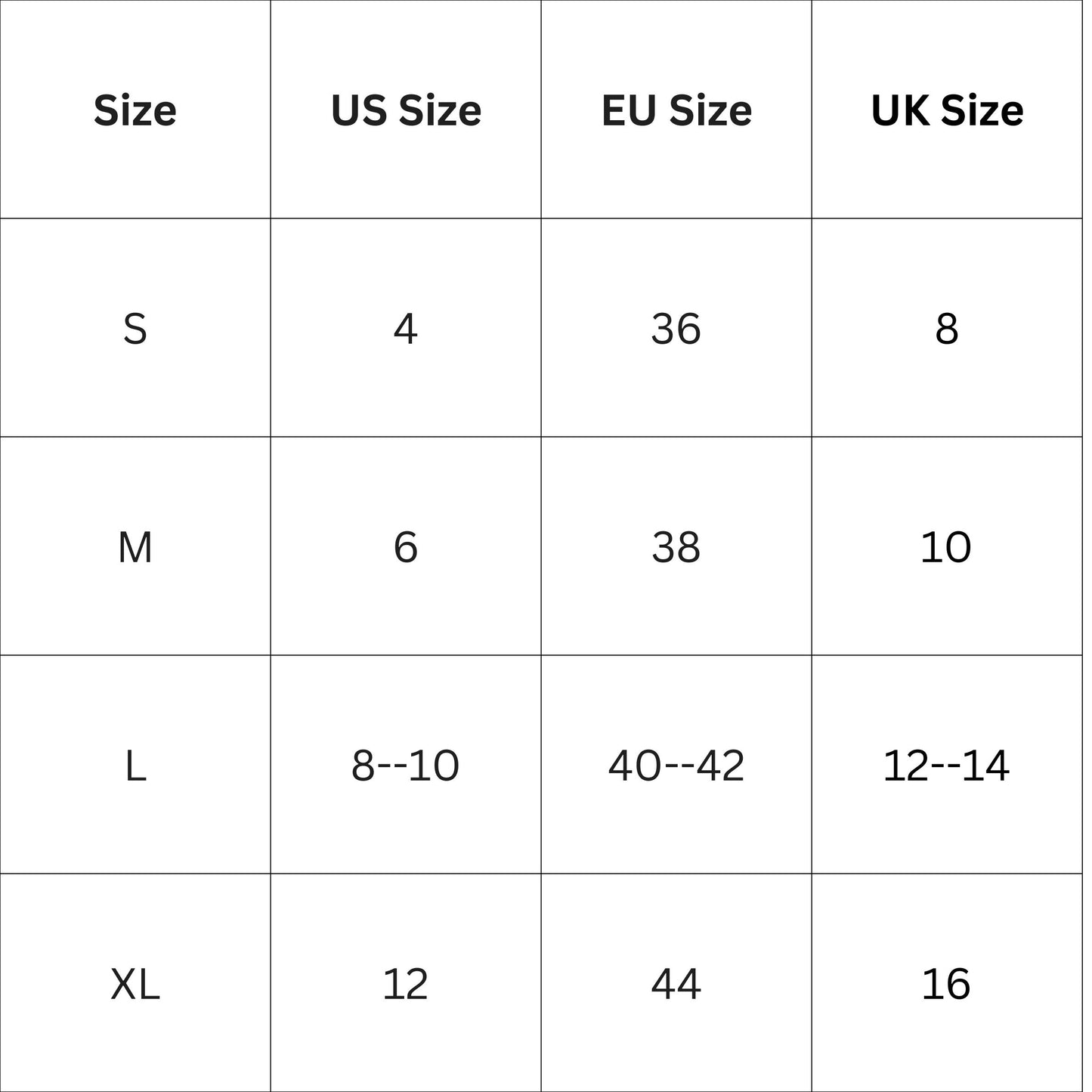Select the EU 40--42 cell
Image resolution: width=1092 pixels, height=1092 pixels.
(x=676, y=766)
